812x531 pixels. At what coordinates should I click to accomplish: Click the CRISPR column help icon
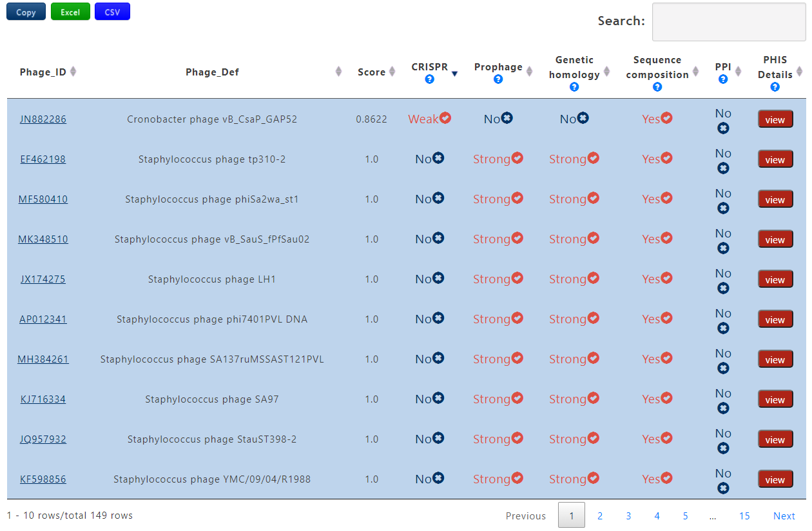pyautogui.click(x=429, y=80)
